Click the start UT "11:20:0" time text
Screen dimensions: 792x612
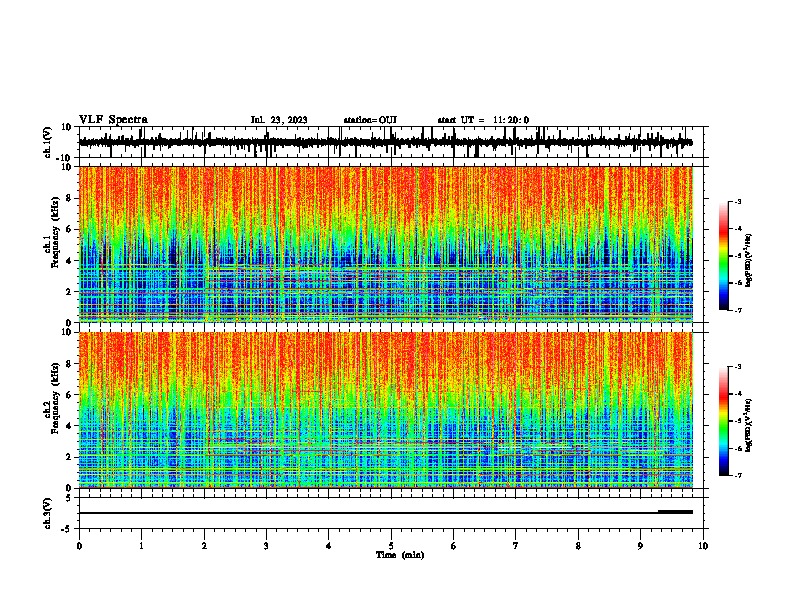[x=511, y=120]
